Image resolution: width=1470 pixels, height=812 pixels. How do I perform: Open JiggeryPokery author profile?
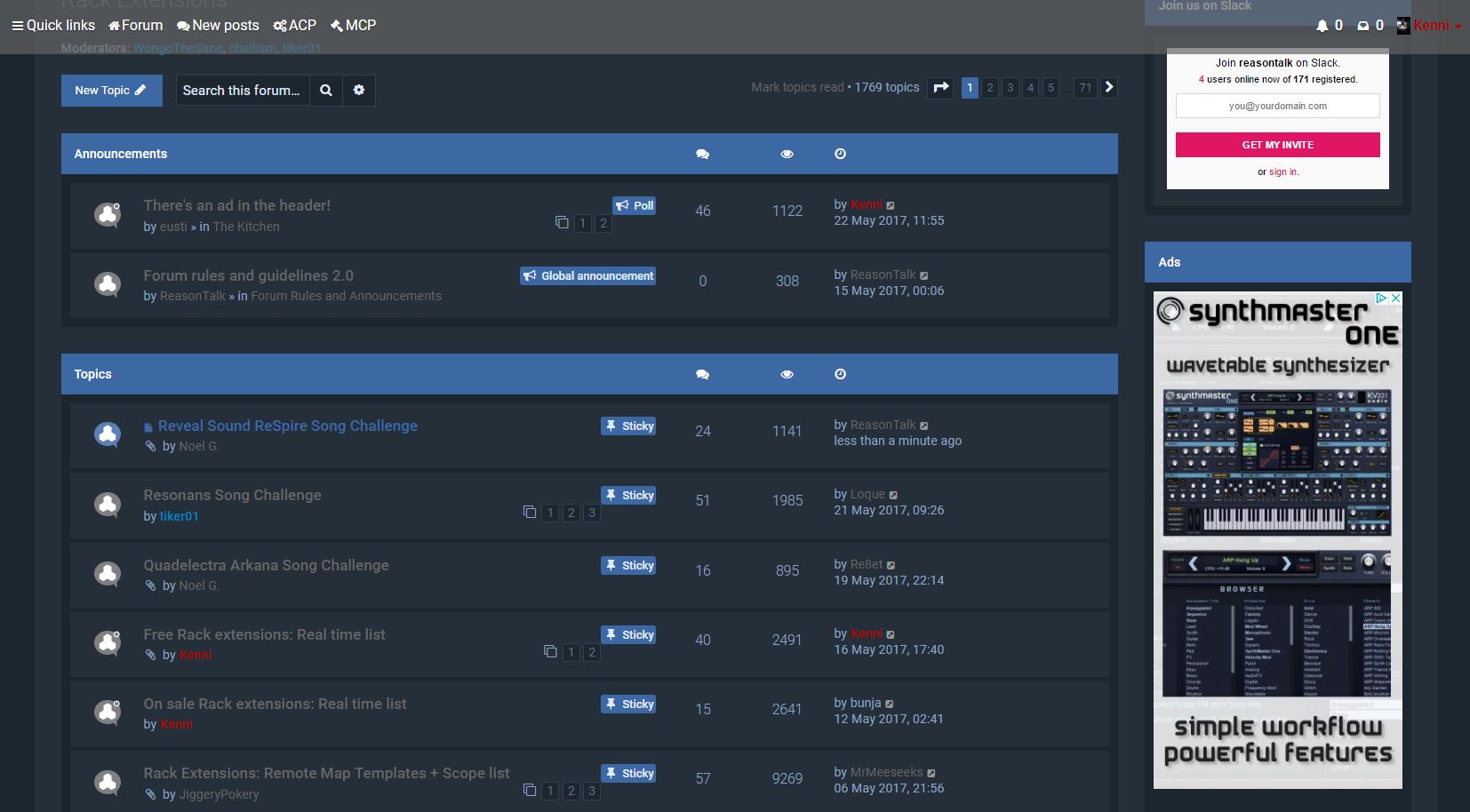[219, 794]
